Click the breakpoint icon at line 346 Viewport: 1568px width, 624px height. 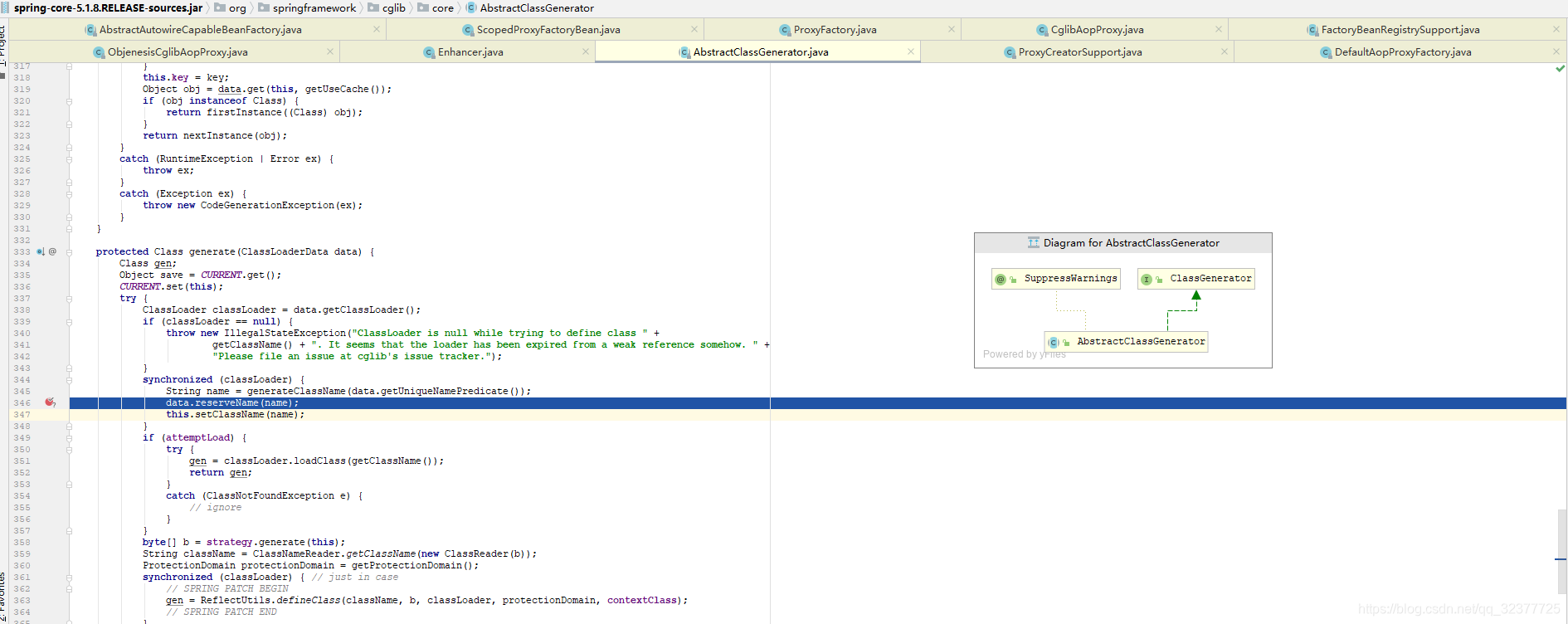tap(50, 402)
